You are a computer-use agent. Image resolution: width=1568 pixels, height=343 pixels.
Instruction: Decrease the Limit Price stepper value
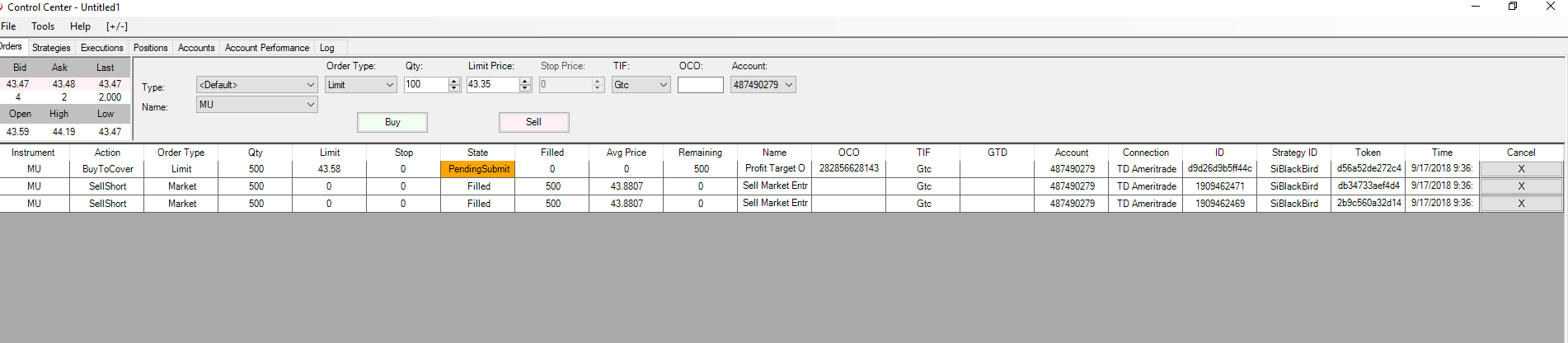click(525, 88)
